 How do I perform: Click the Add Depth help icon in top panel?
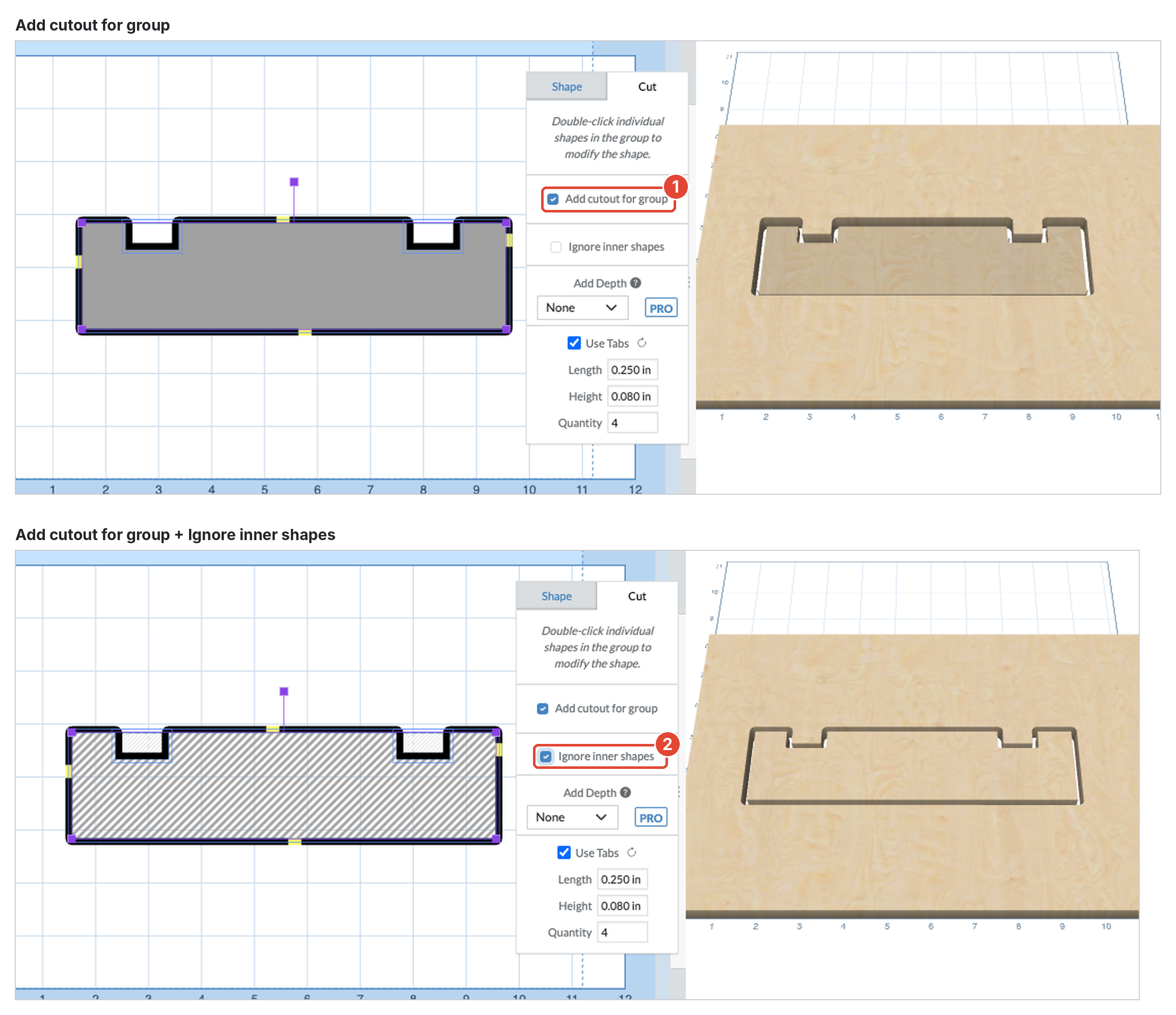click(636, 283)
